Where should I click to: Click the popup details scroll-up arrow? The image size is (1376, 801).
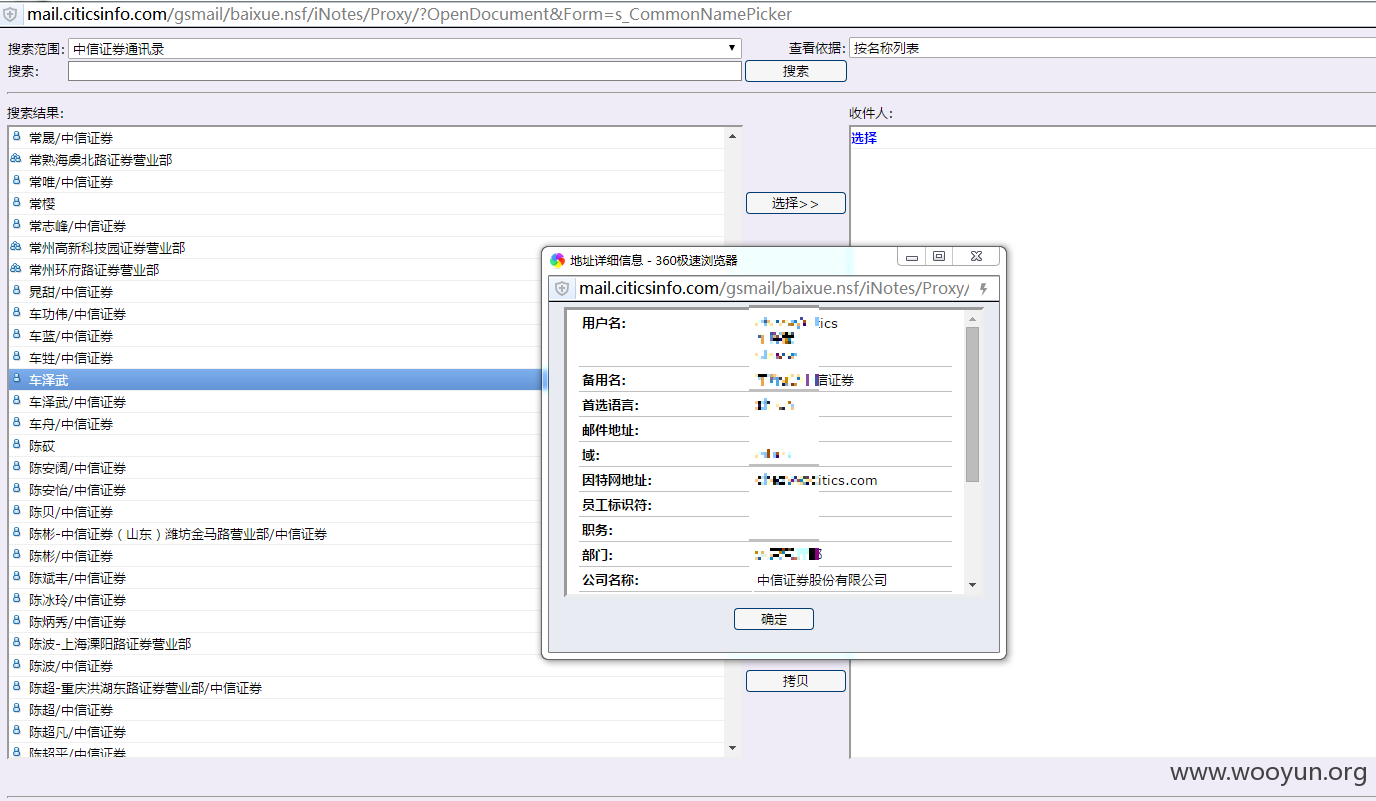coord(972,318)
